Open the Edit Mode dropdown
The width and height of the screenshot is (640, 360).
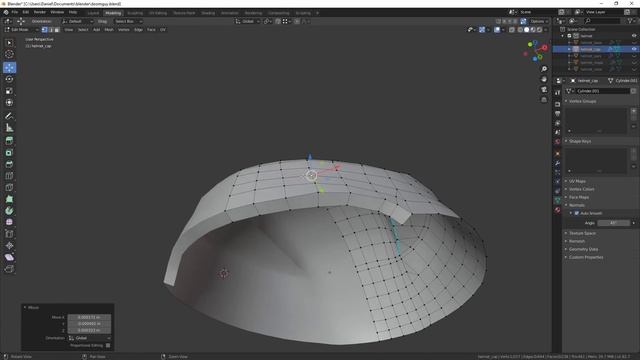21,30
